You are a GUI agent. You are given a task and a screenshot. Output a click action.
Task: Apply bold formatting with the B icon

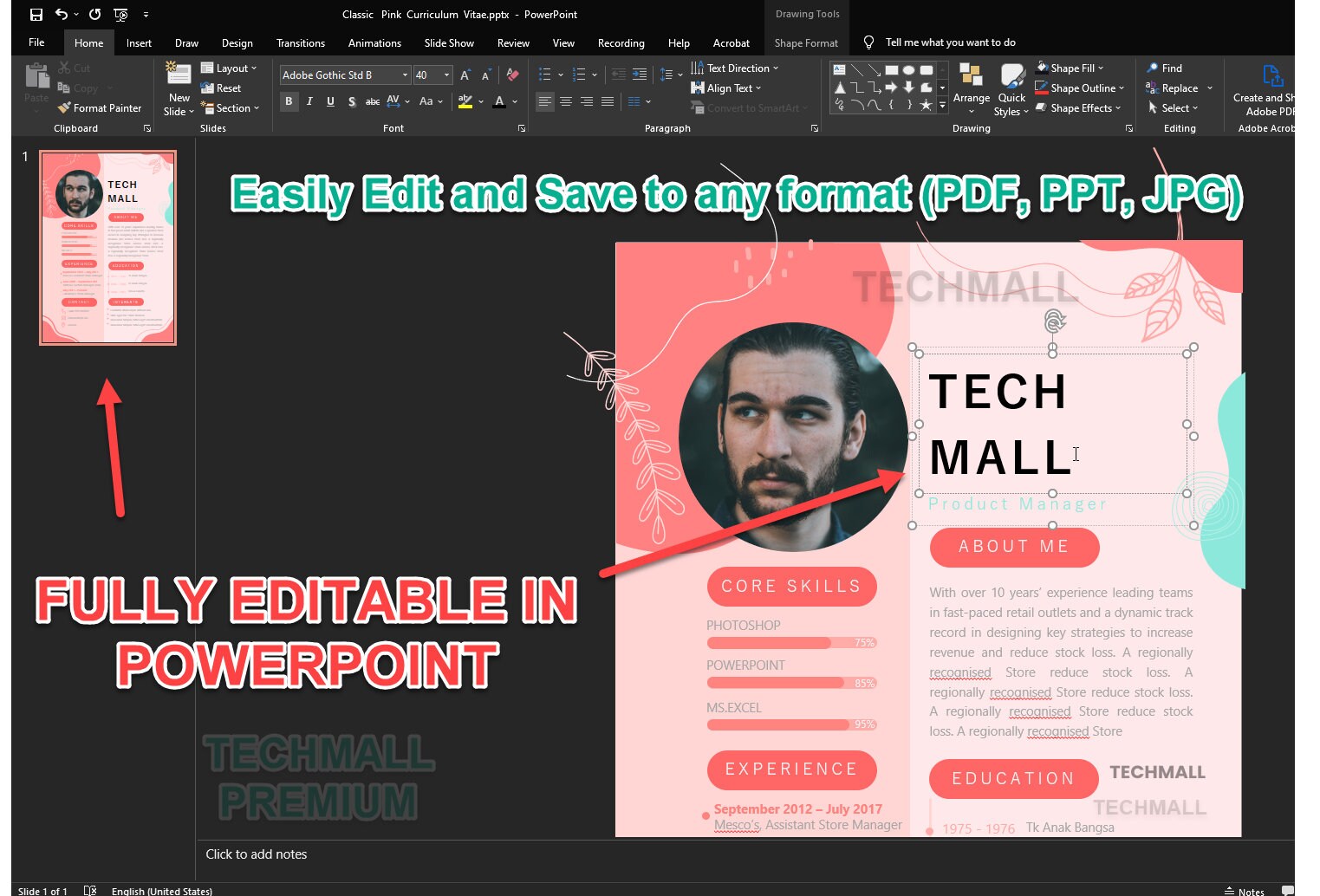tap(289, 101)
